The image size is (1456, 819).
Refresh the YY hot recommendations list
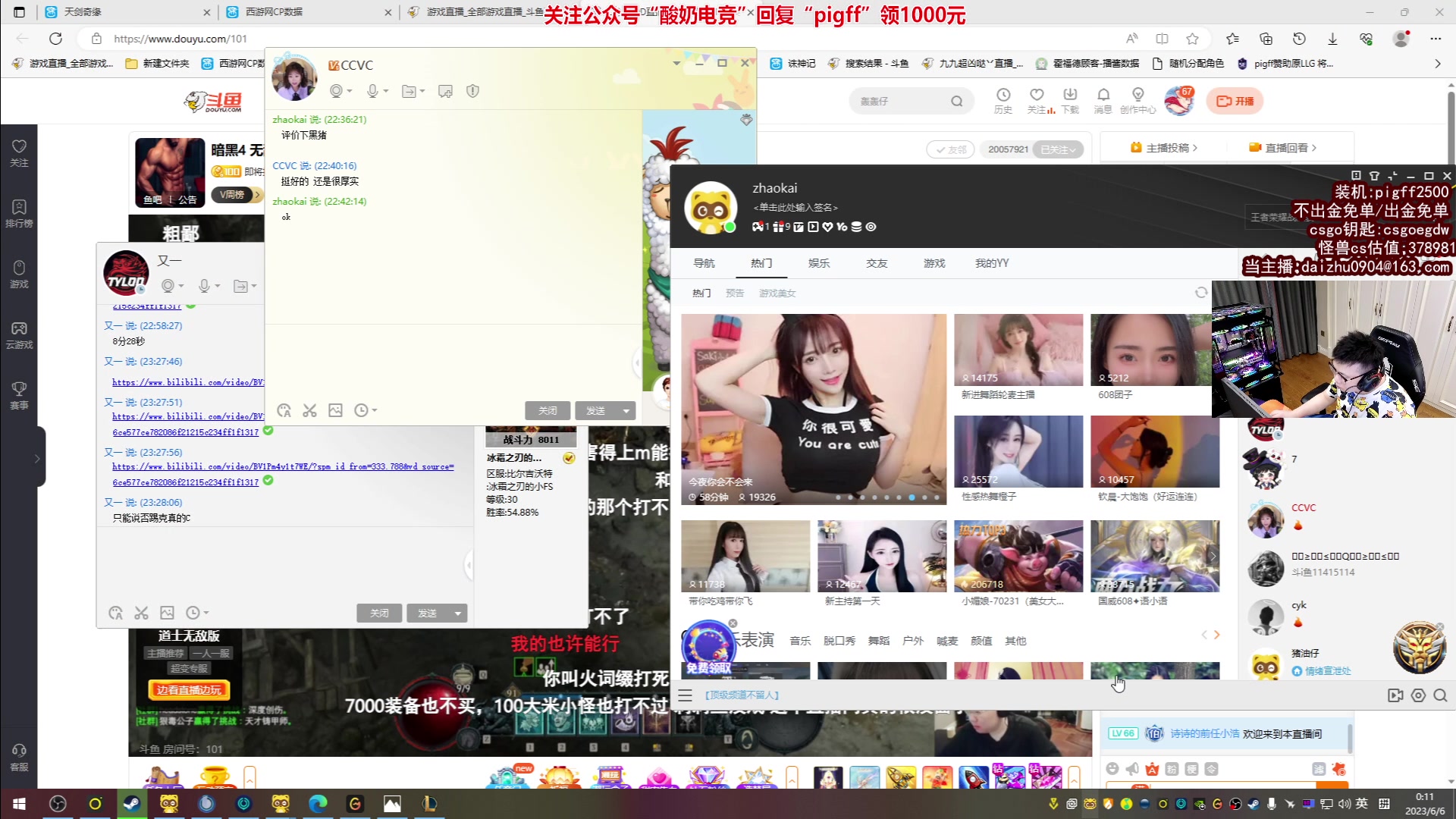click(1200, 293)
